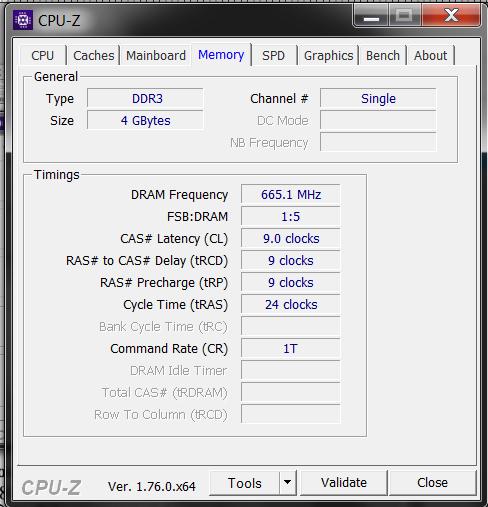The image size is (488, 507).
Task: Click the CPU-Z app icon in title bar
Action: pyautogui.click(x=23, y=20)
